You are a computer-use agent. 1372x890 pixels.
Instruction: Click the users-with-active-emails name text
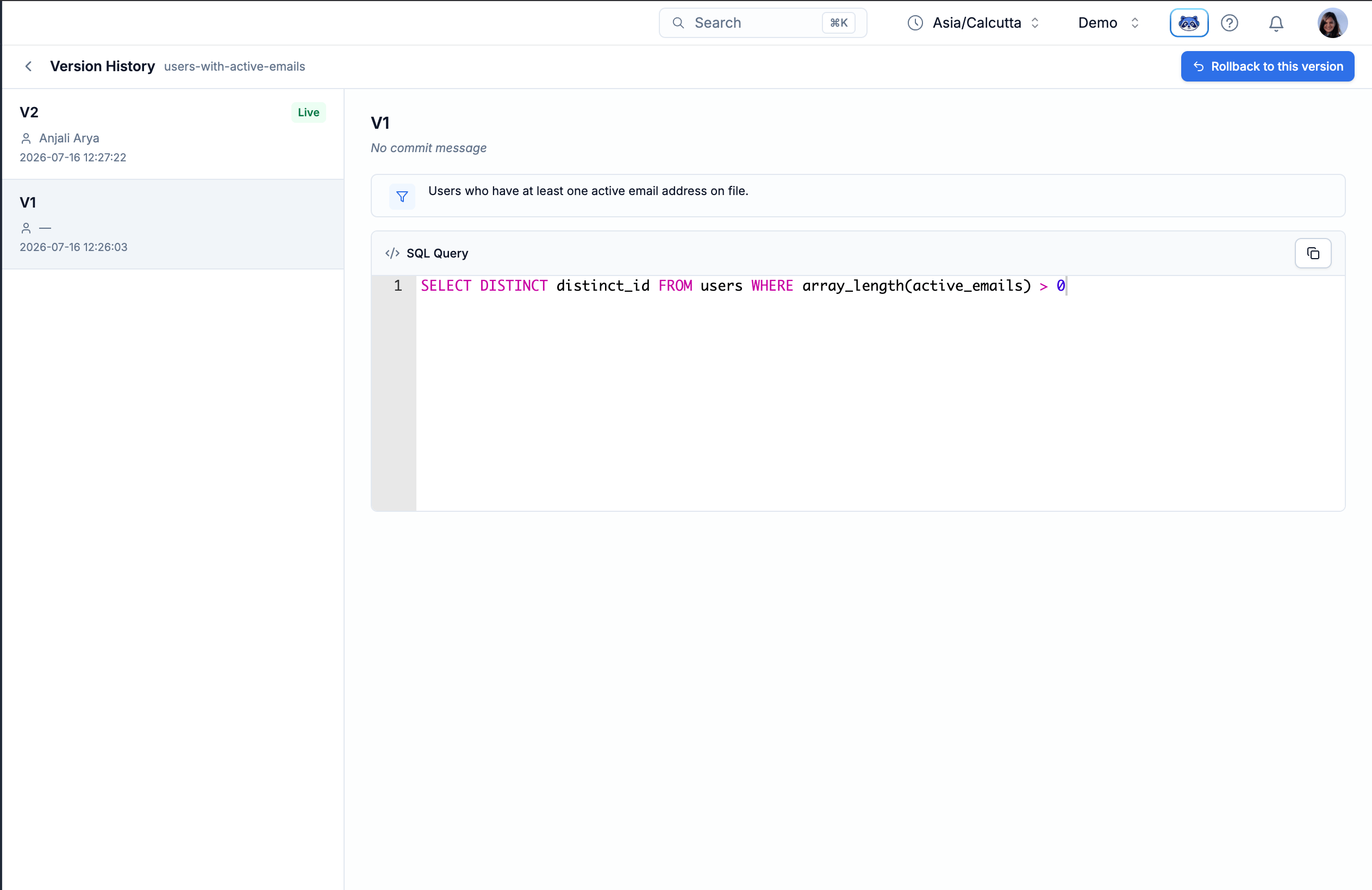click(x=235, y=67)
